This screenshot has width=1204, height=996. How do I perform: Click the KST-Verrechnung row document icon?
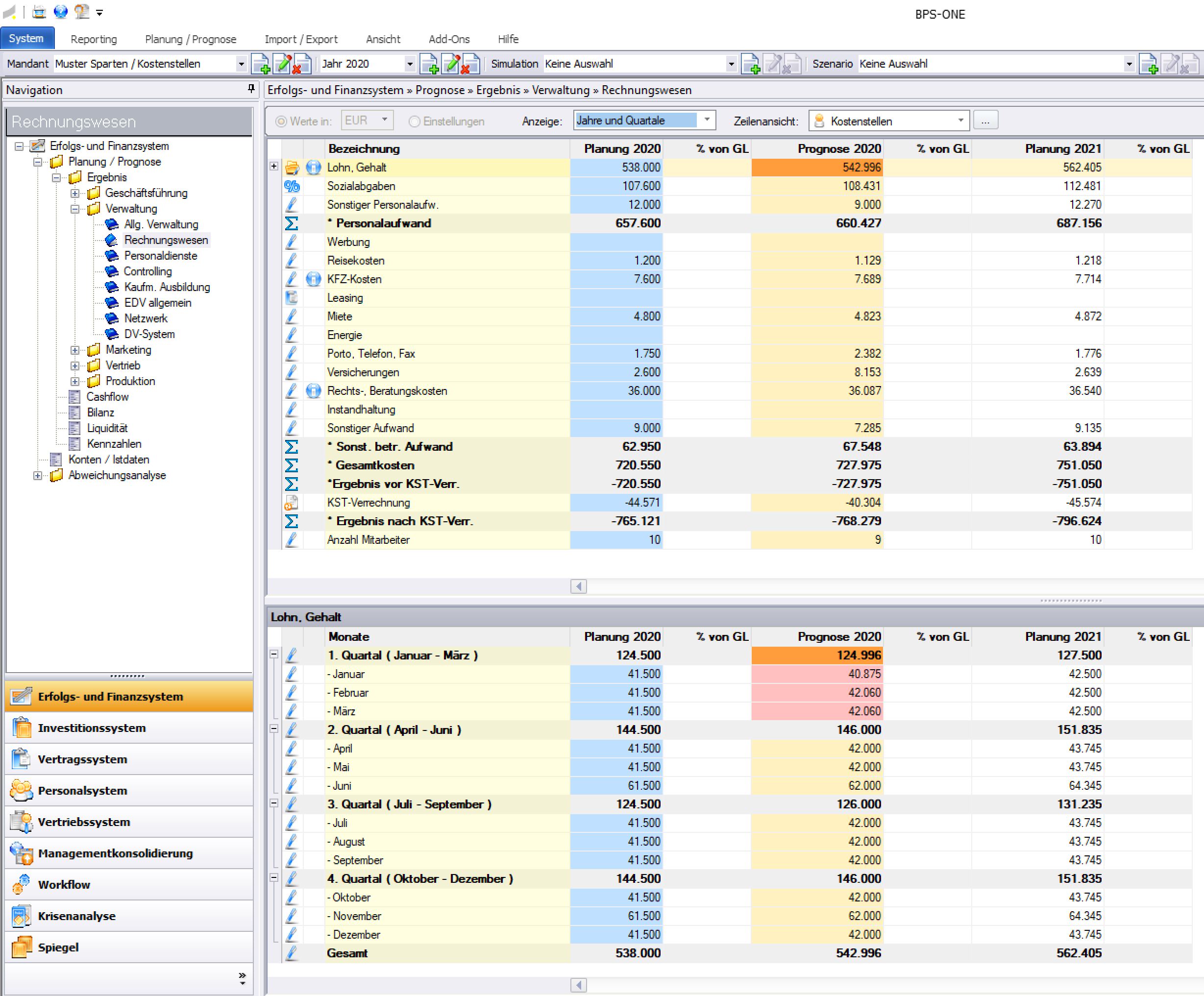click(292, 503)
